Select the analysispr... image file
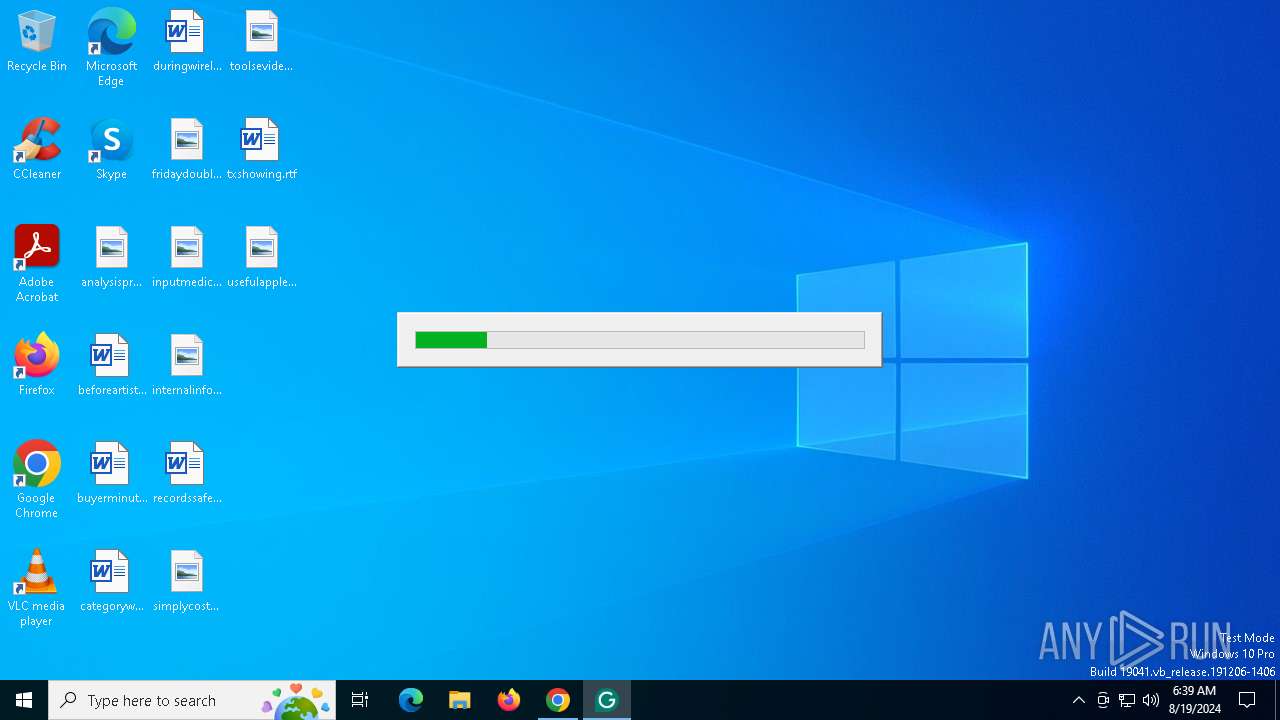 pos(111,258)
